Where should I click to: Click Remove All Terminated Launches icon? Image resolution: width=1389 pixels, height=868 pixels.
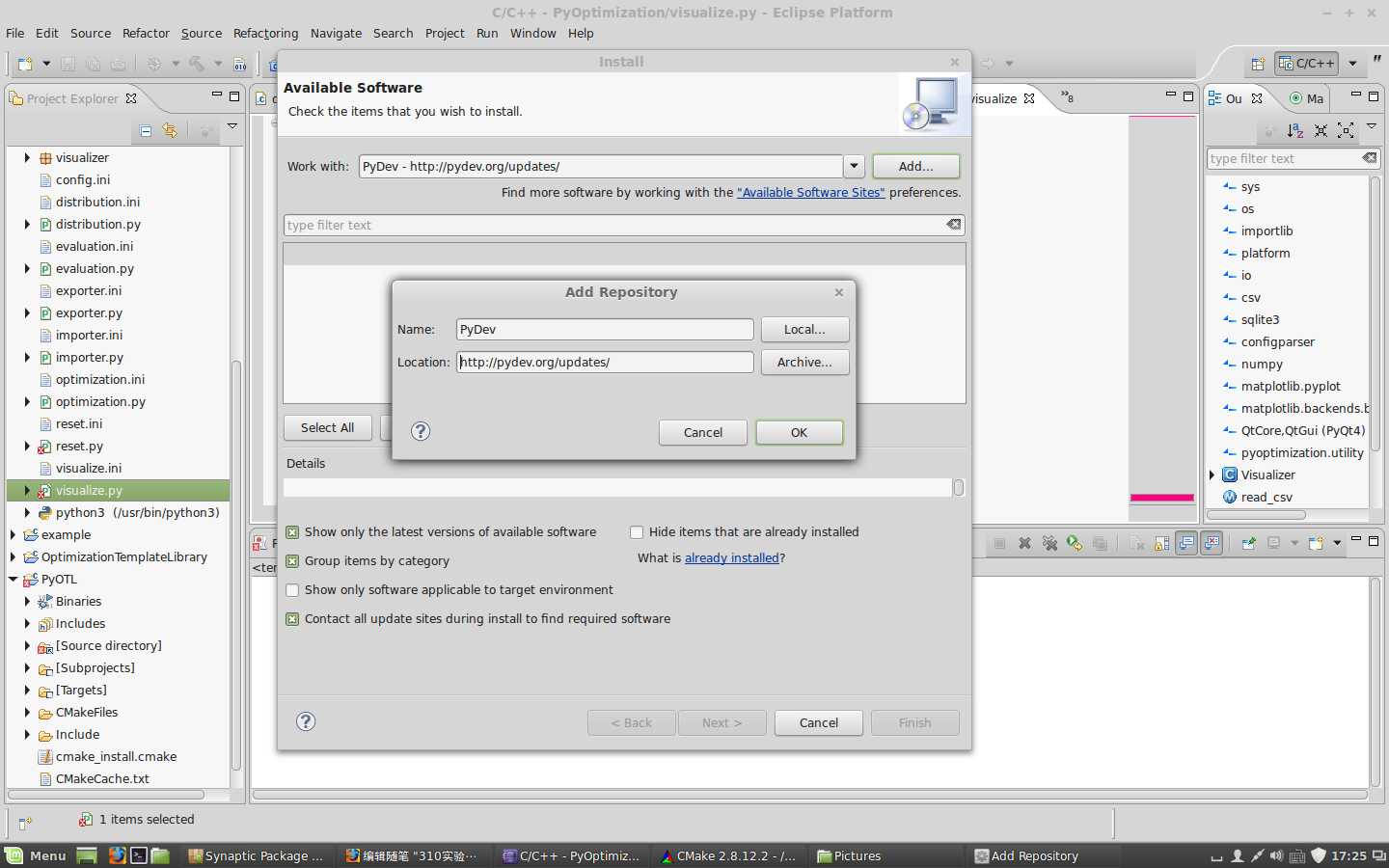tap(1049, 543)
